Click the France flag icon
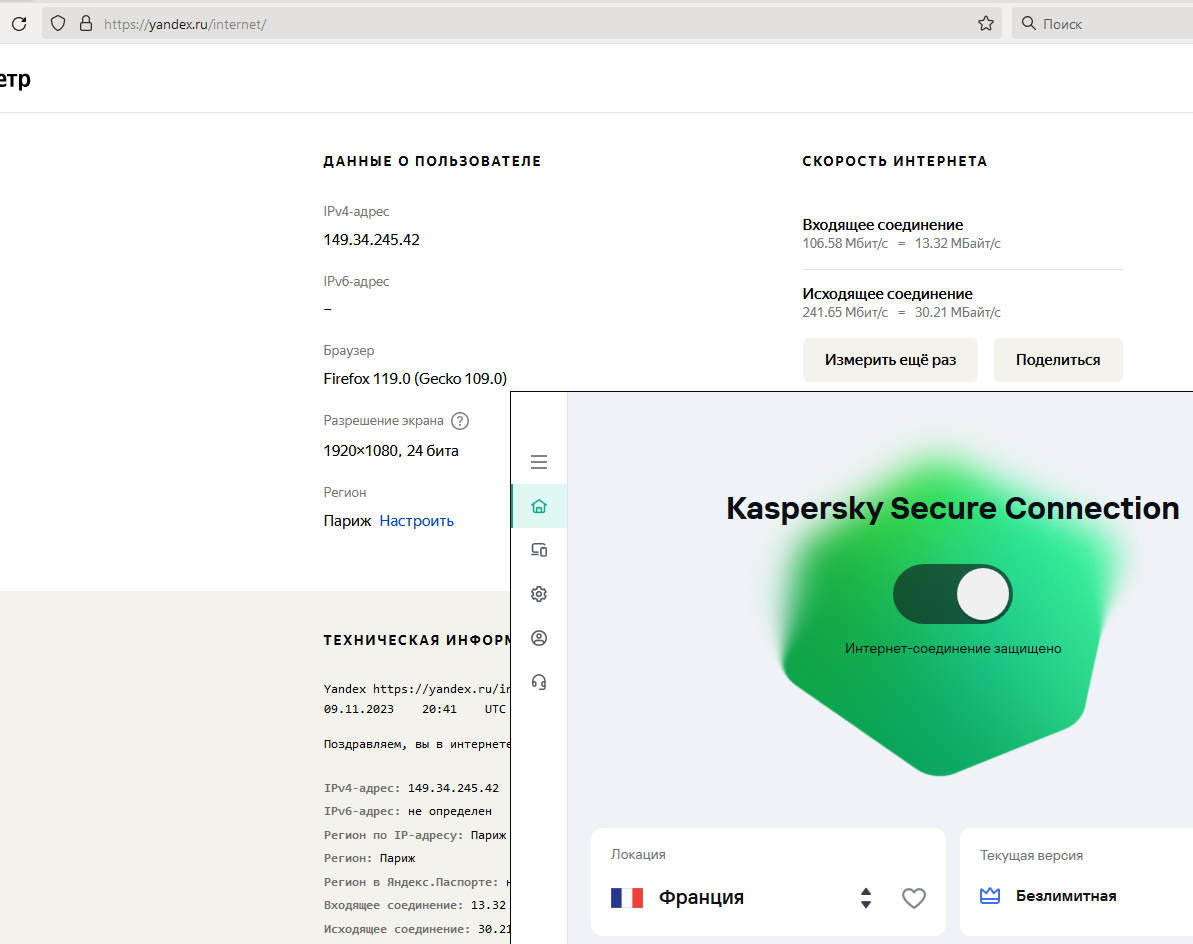 (627, 898)
